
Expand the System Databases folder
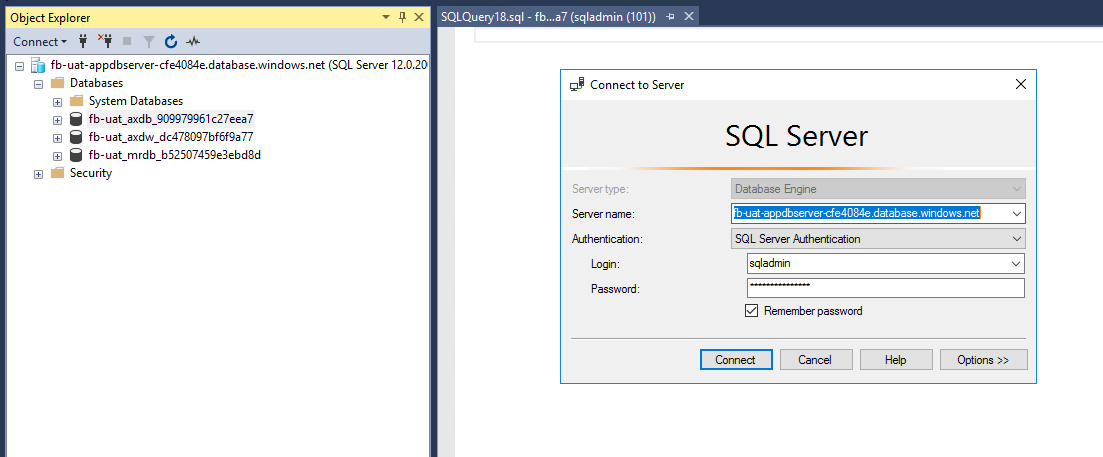pos(58,102)
